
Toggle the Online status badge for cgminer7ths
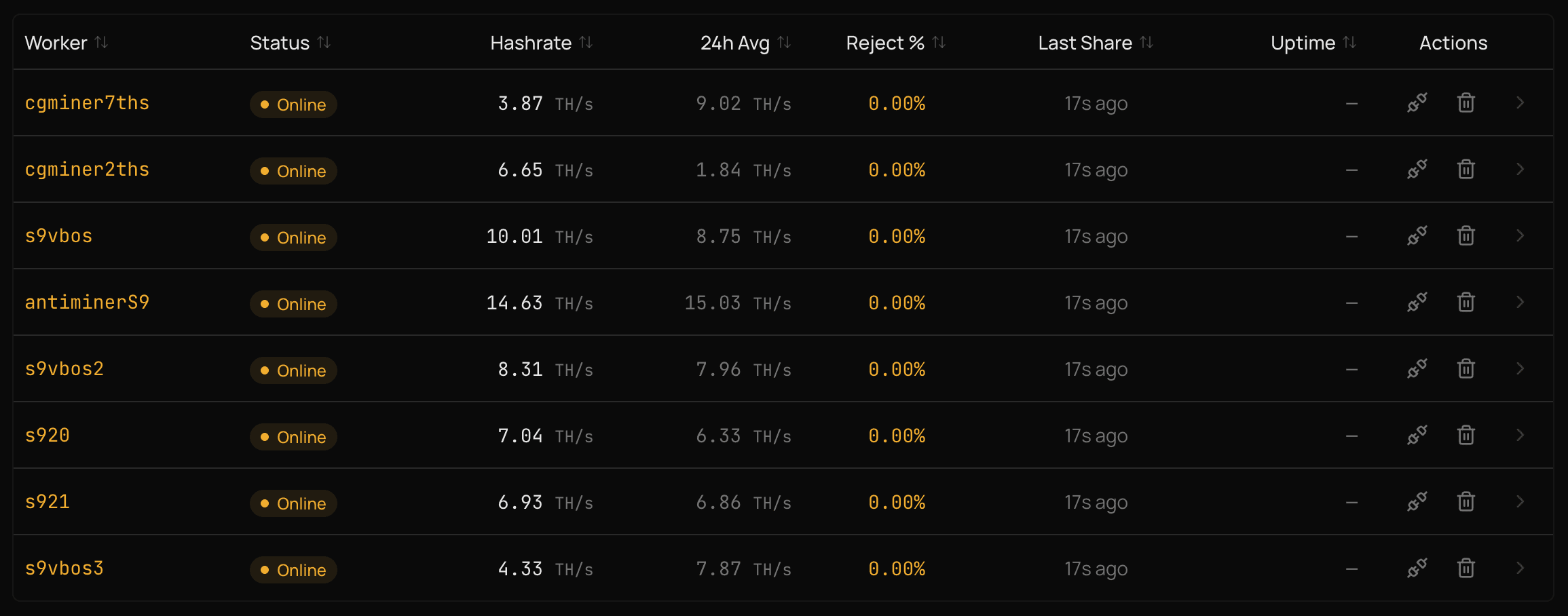293,104
